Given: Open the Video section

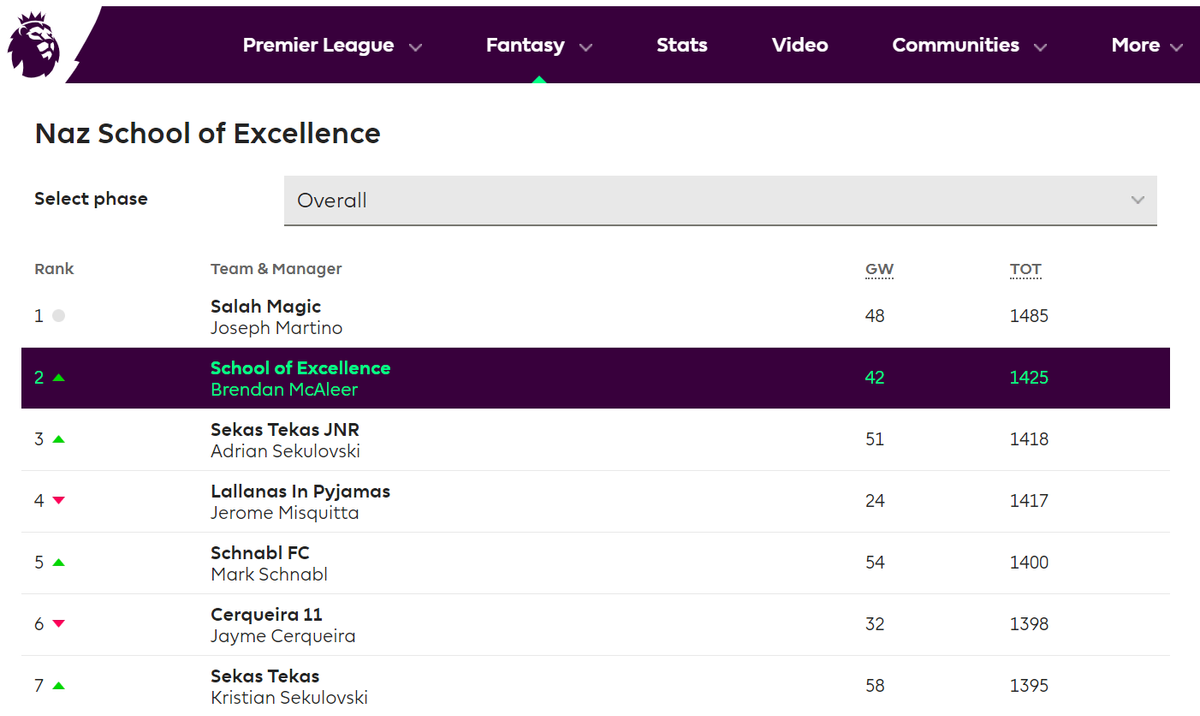Looking at the screenshot, I should 800,46.
